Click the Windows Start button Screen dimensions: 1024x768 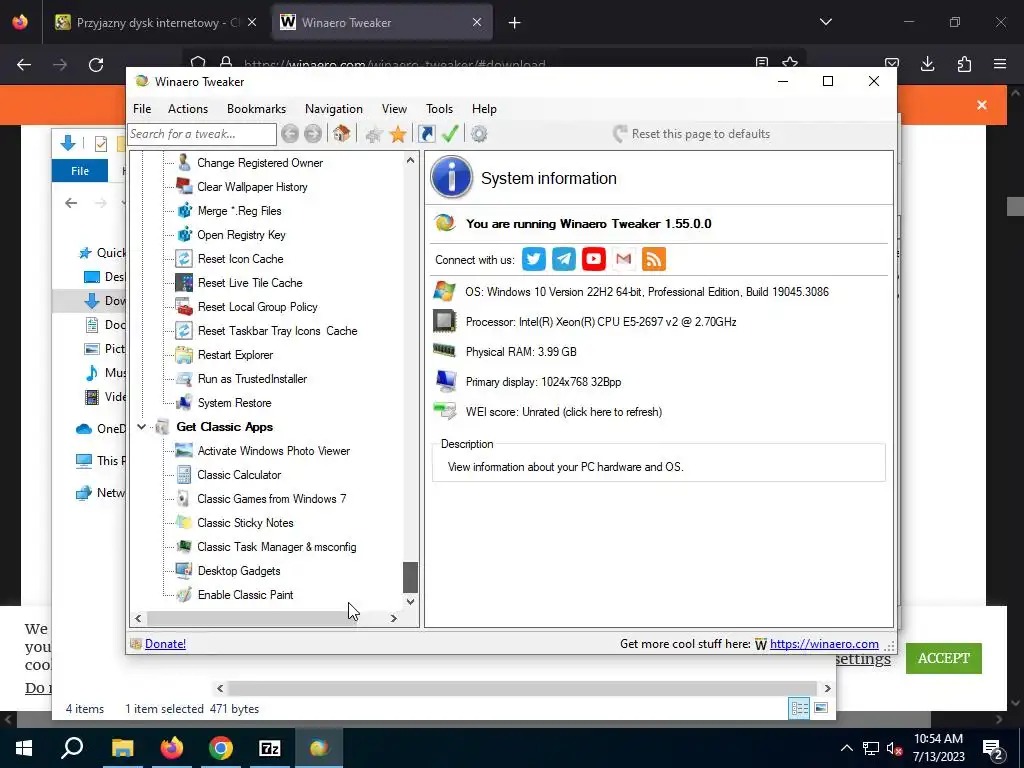point(24,748)
